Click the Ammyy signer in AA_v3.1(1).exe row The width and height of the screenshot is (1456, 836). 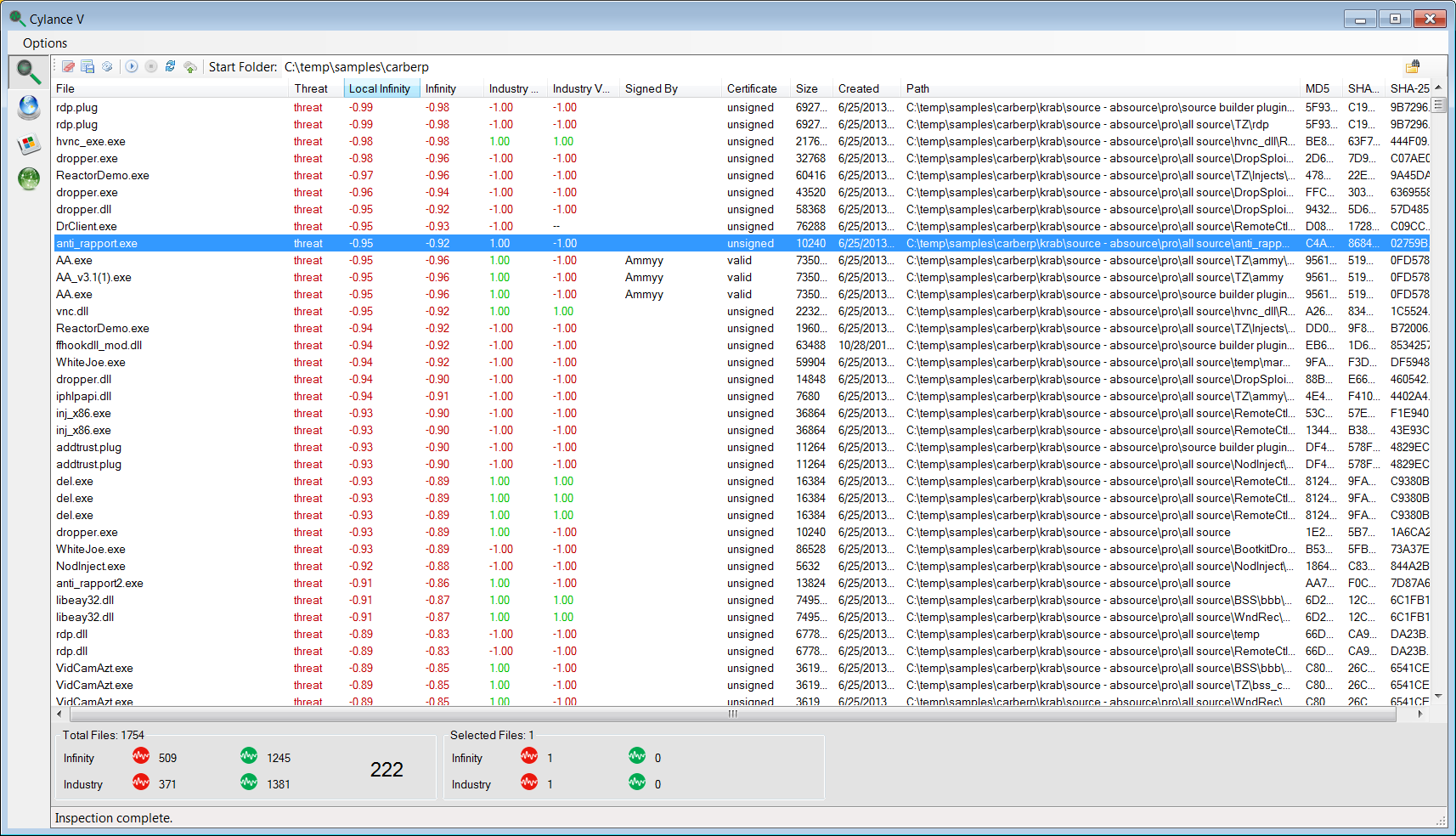[x=644, y=277]
